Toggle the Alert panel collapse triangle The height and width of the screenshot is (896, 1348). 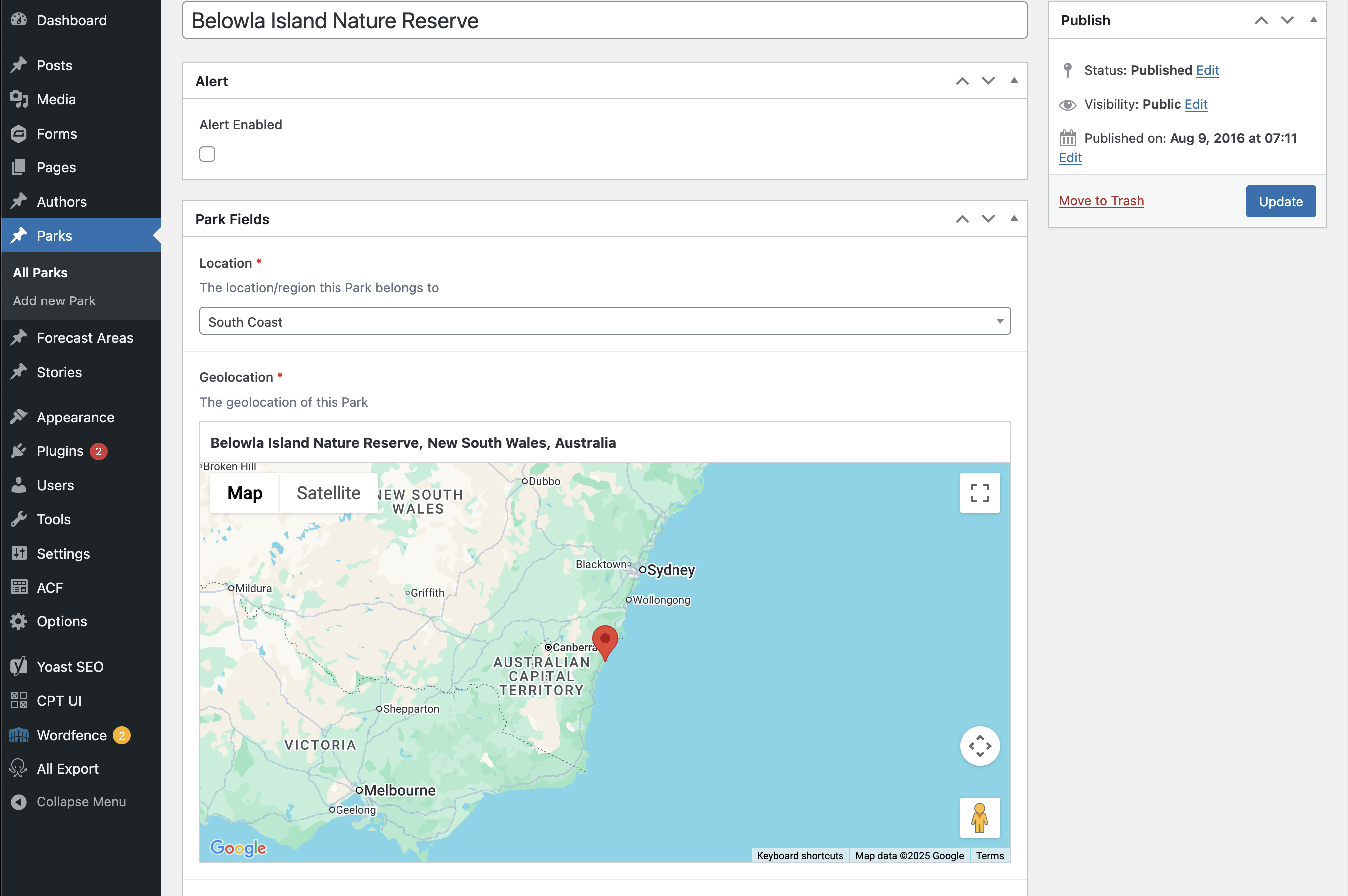coord(1014,81)
